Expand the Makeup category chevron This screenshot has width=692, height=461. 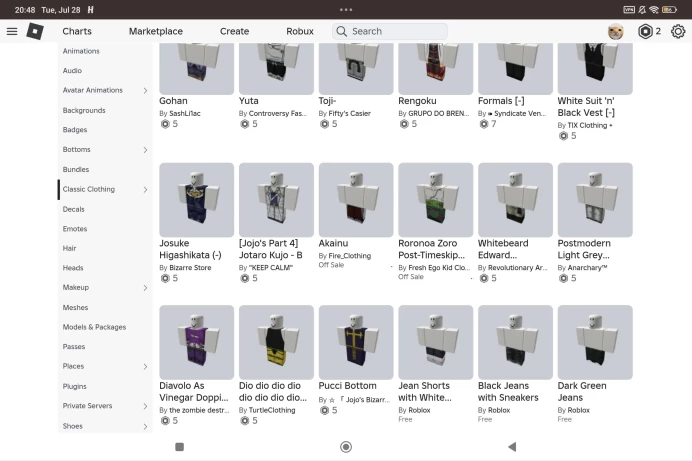pyautogui.click(x=145, y=288)
